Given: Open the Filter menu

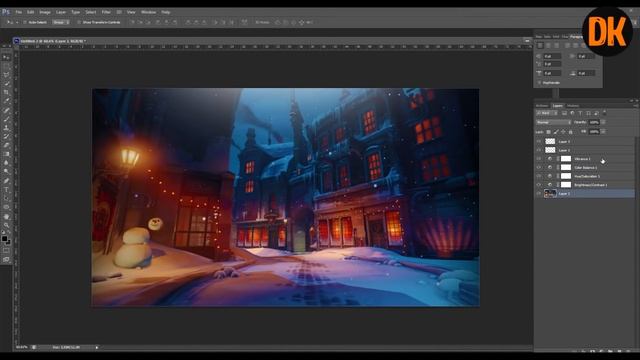Looking at the screenshot, I should tap(106, 12).
